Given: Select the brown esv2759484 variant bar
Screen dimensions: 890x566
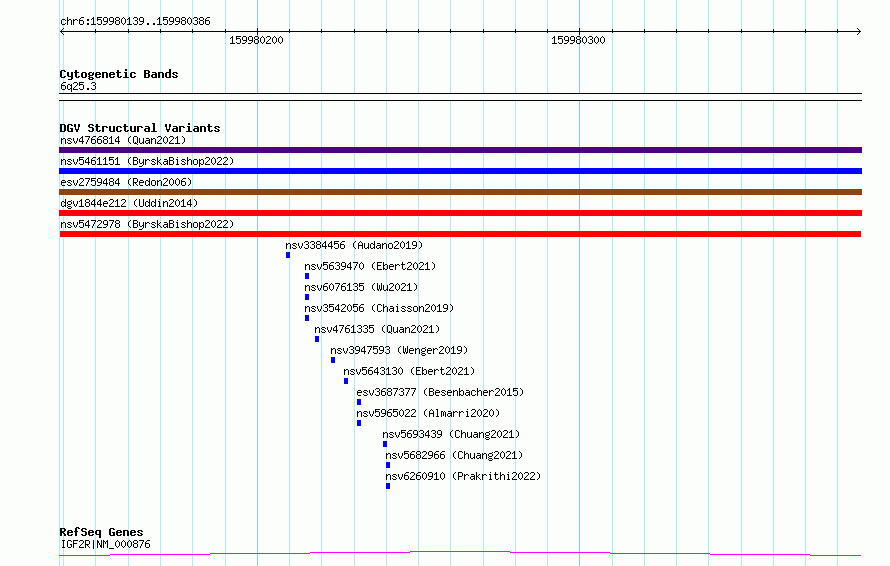Looking at the screenshot, I should pyautogui.click(x=460, y=192).
